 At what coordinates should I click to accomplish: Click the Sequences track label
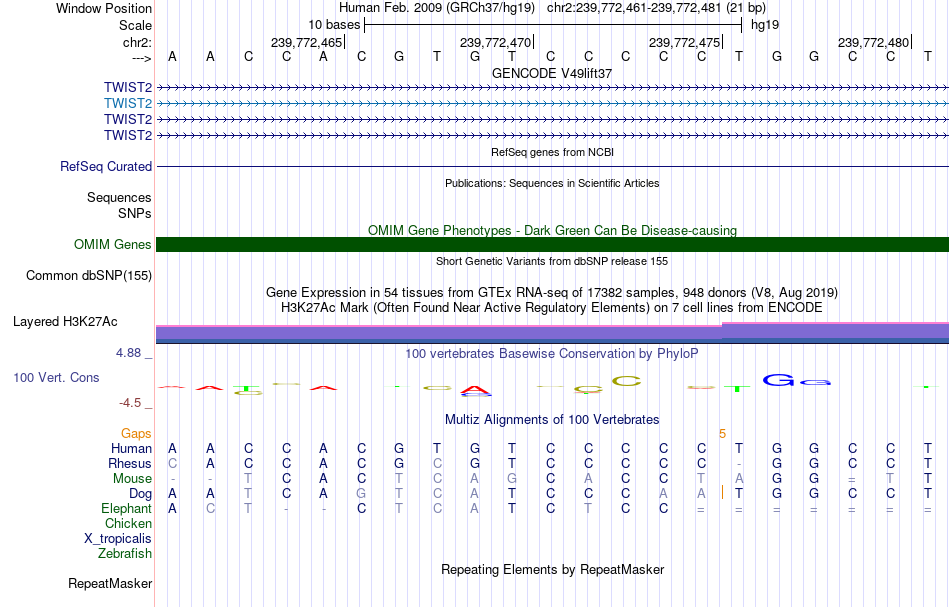pos(119,197)
